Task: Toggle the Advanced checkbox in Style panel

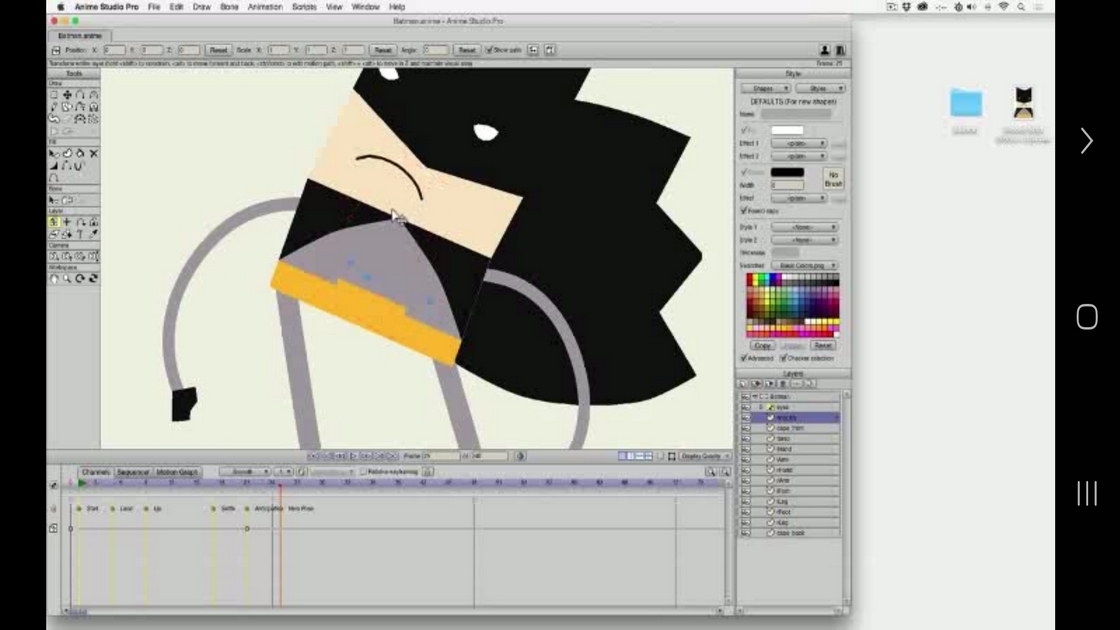Action: 744,358
